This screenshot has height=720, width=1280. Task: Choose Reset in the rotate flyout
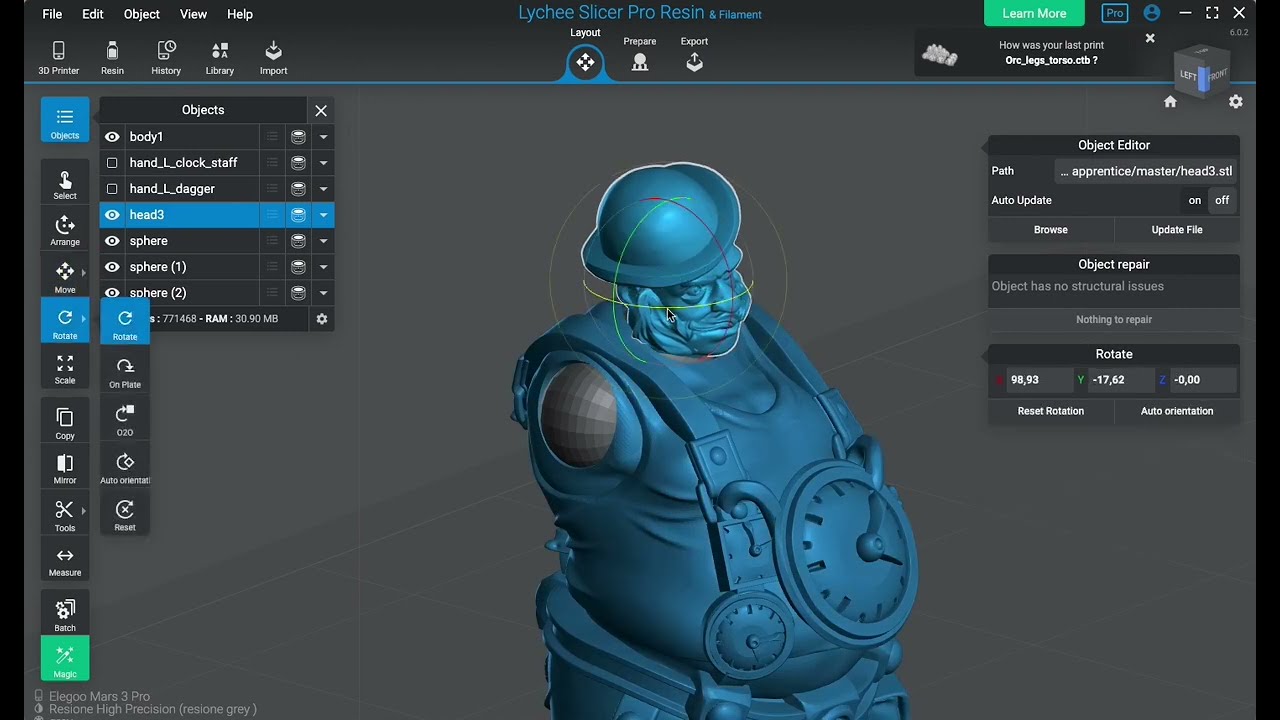pos(125,515)
